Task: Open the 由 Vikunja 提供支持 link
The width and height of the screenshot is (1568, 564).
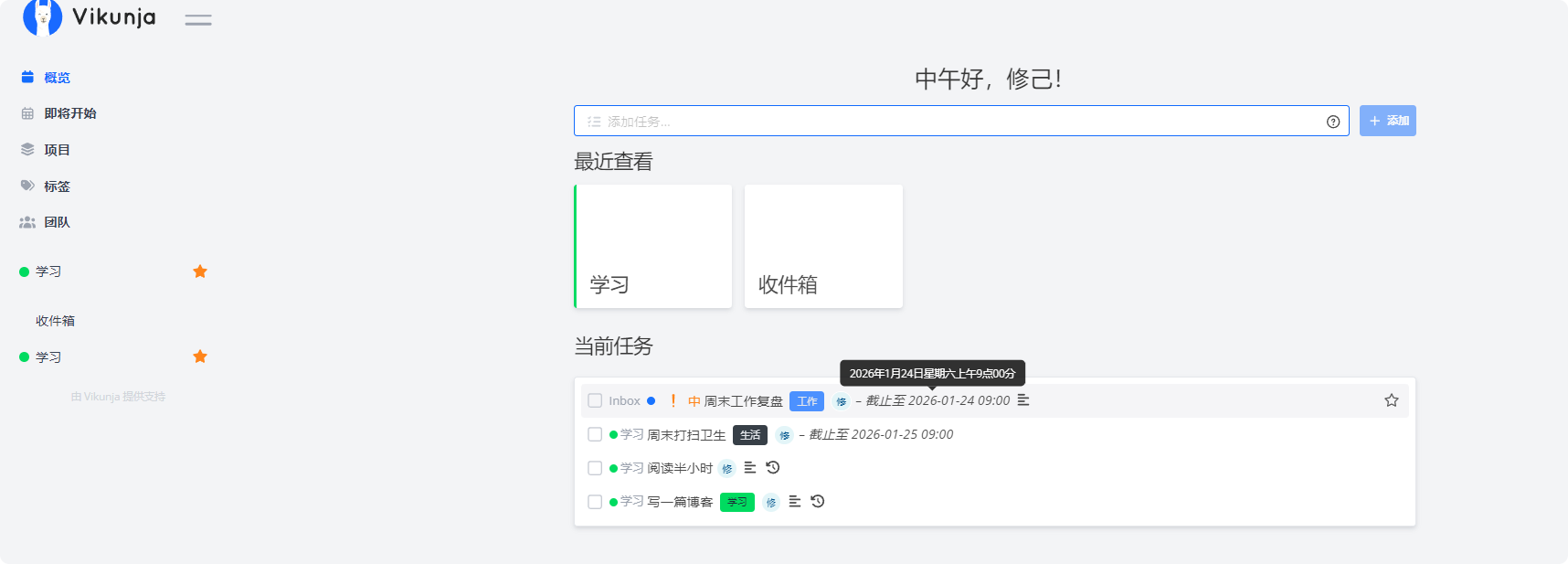Action: pos(118,397)
